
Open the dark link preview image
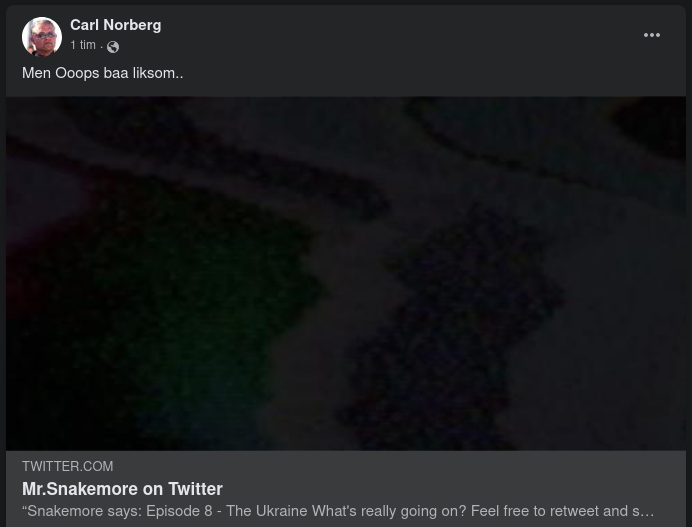(x=346, y=273)
